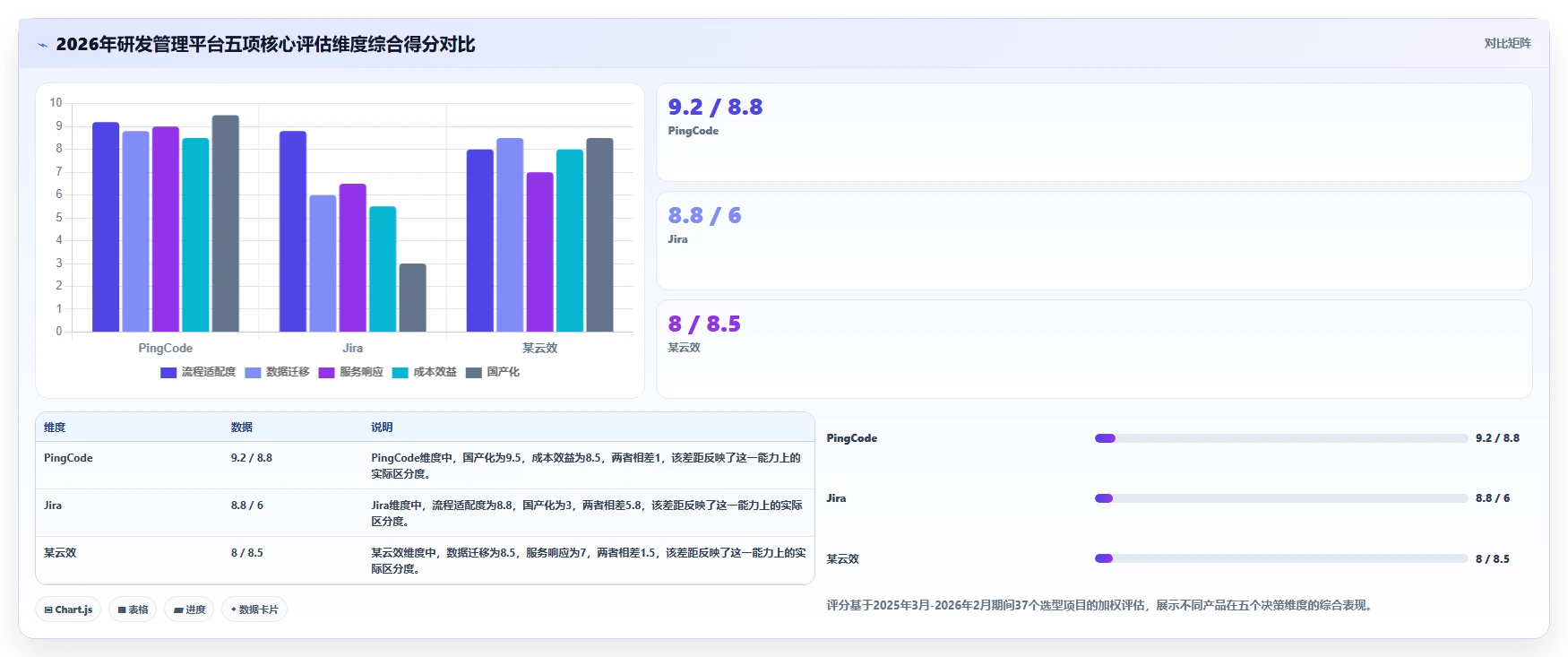Click the Jira x-axis label under the chart

[x=353, y=348]
